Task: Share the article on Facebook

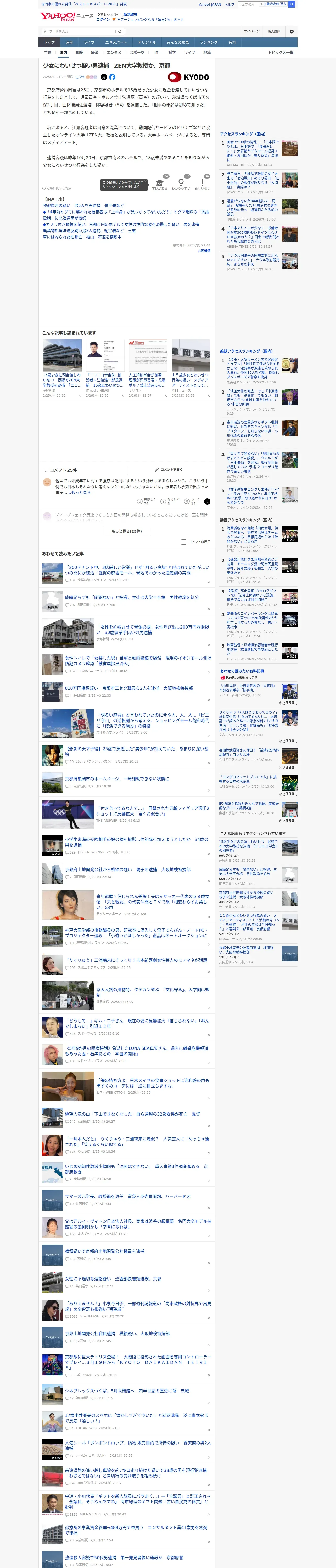Action: click(112, 77)
